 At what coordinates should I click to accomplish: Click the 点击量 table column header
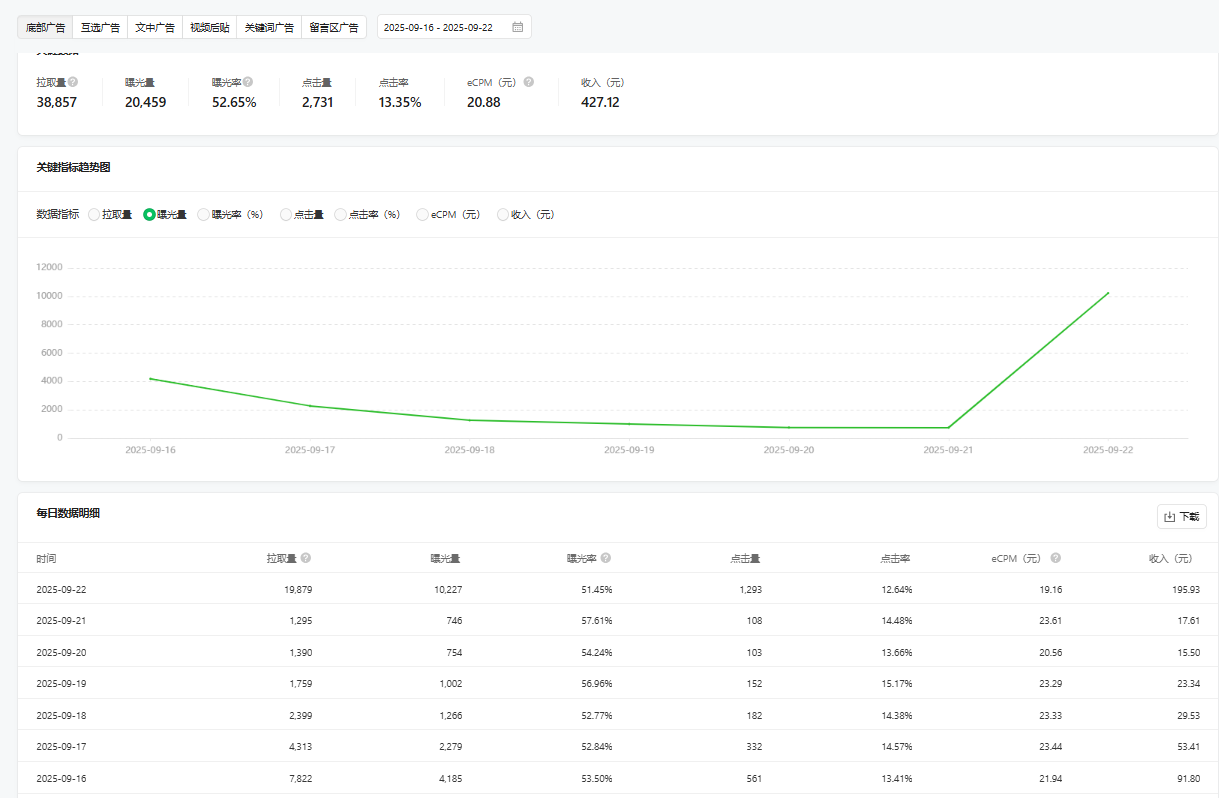(745, 558)
